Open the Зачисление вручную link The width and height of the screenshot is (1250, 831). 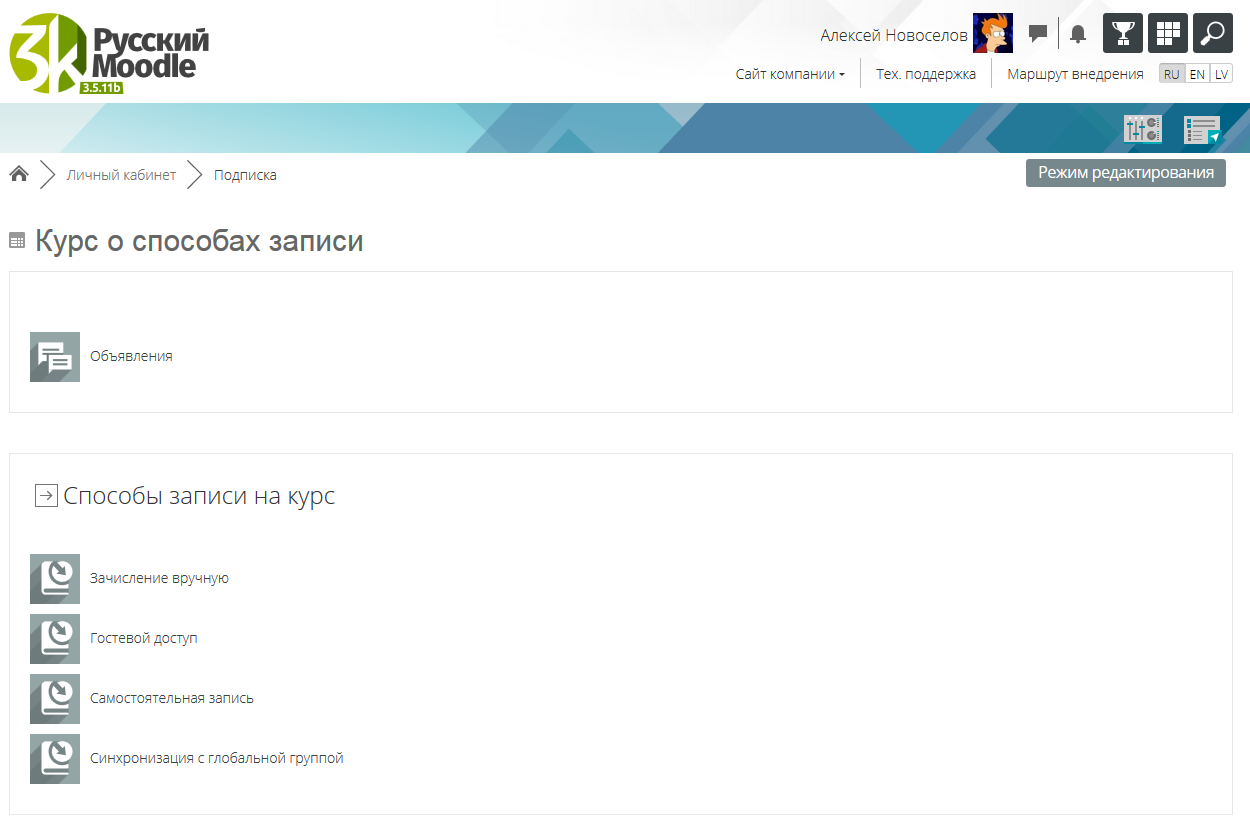point(159,578)
